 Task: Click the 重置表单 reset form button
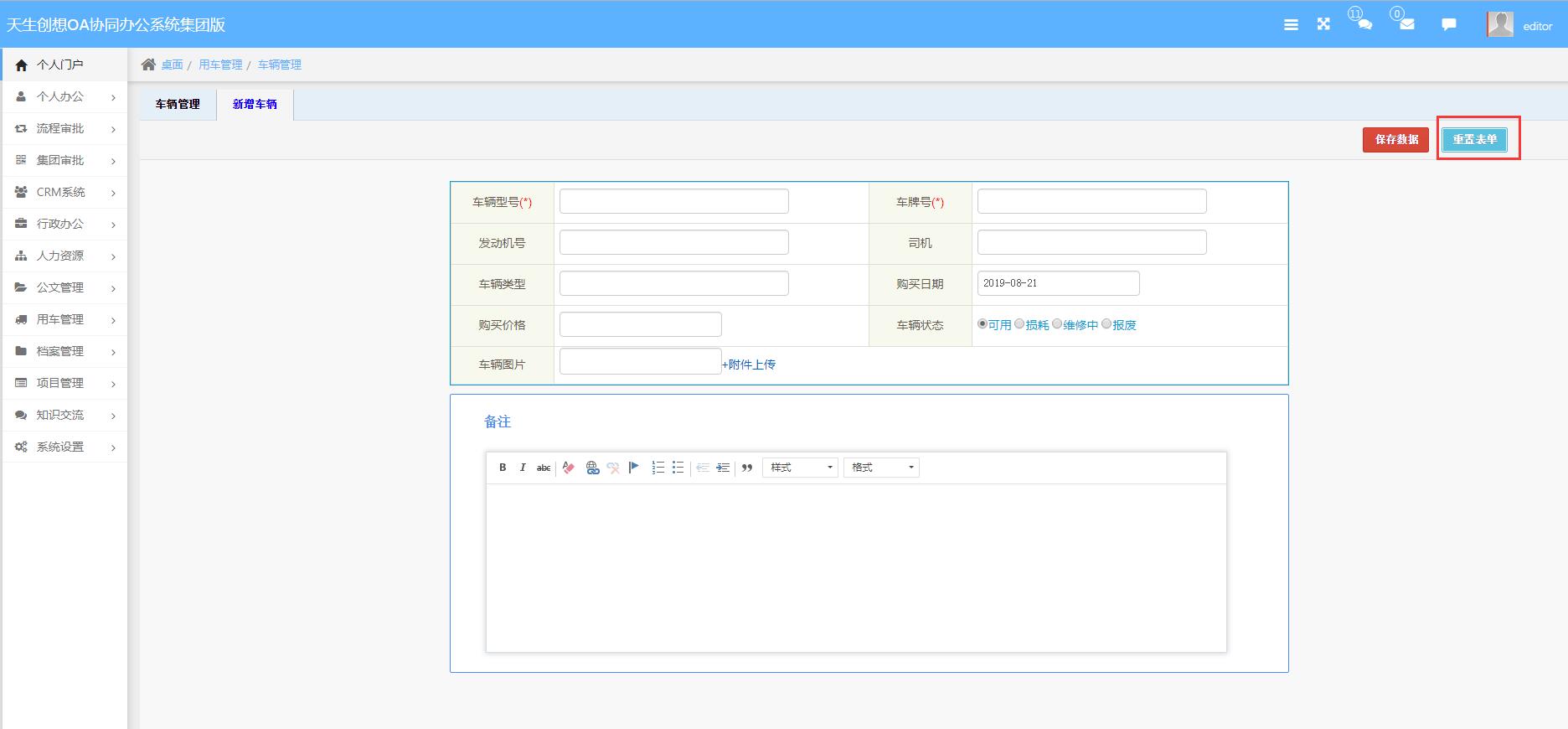(1474, 140)
